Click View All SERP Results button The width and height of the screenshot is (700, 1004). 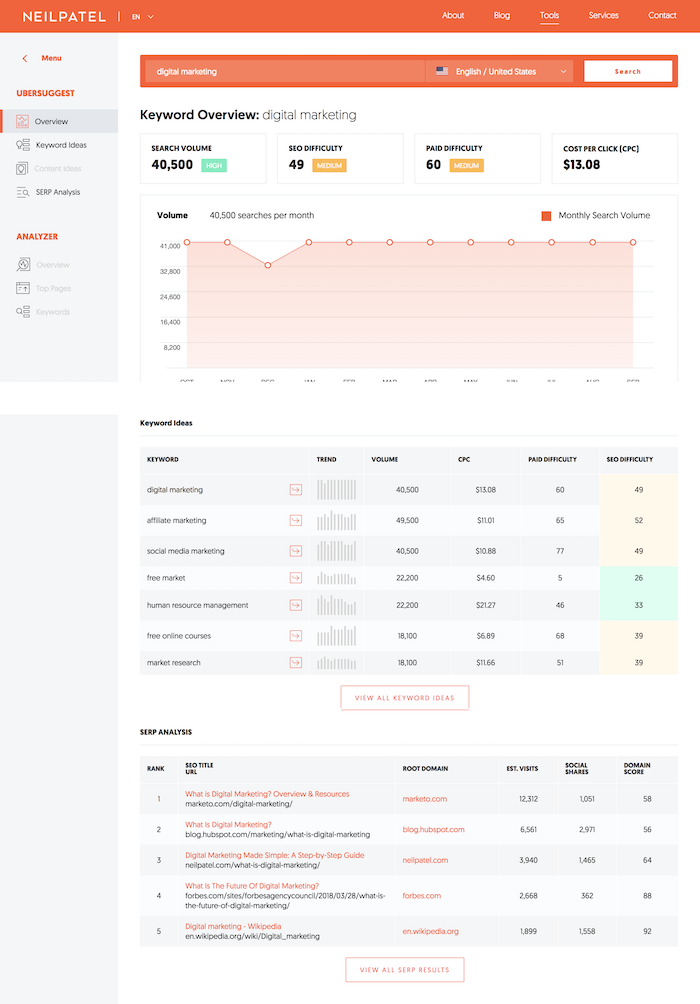[405, 970]
